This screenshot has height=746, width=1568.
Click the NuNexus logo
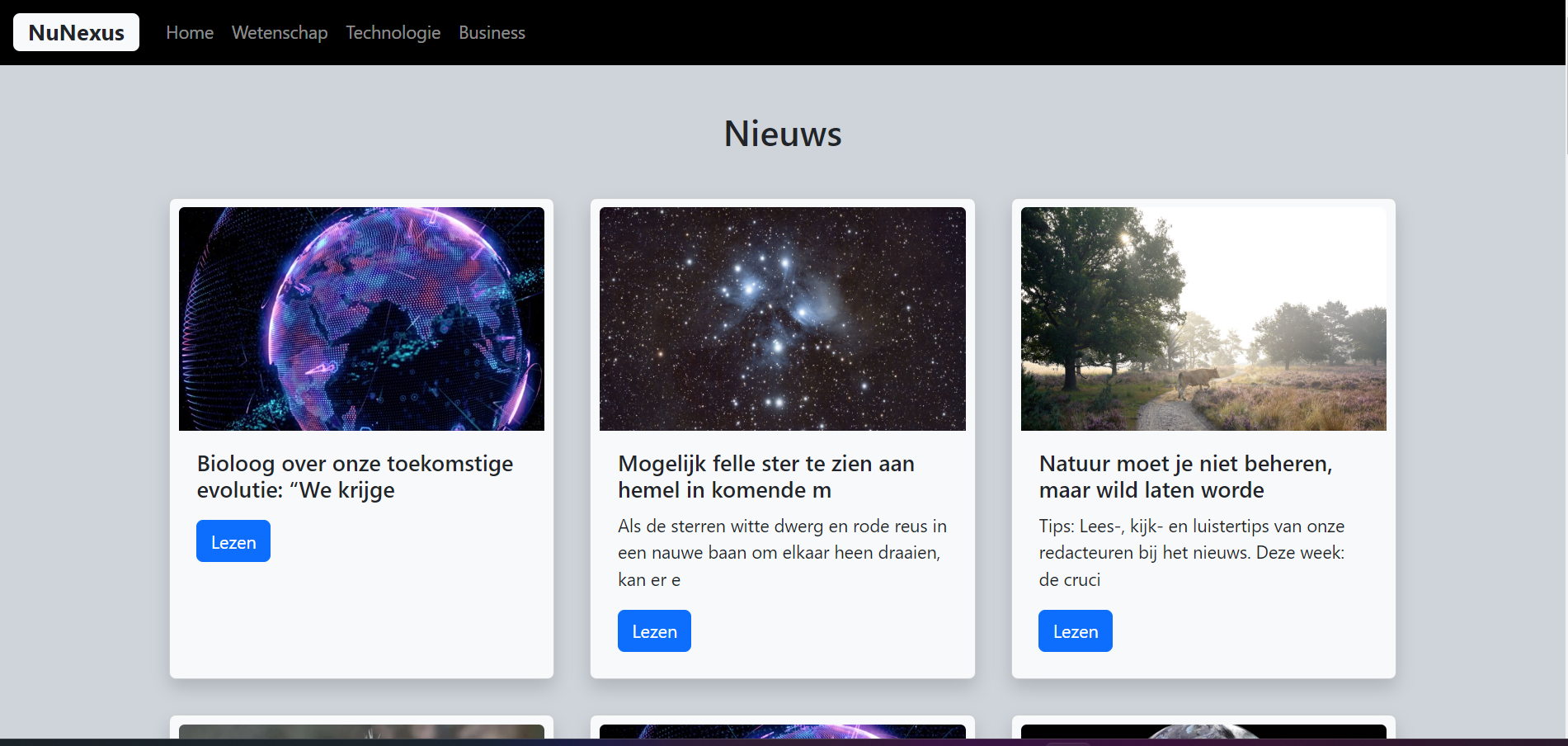pos(76,32)
